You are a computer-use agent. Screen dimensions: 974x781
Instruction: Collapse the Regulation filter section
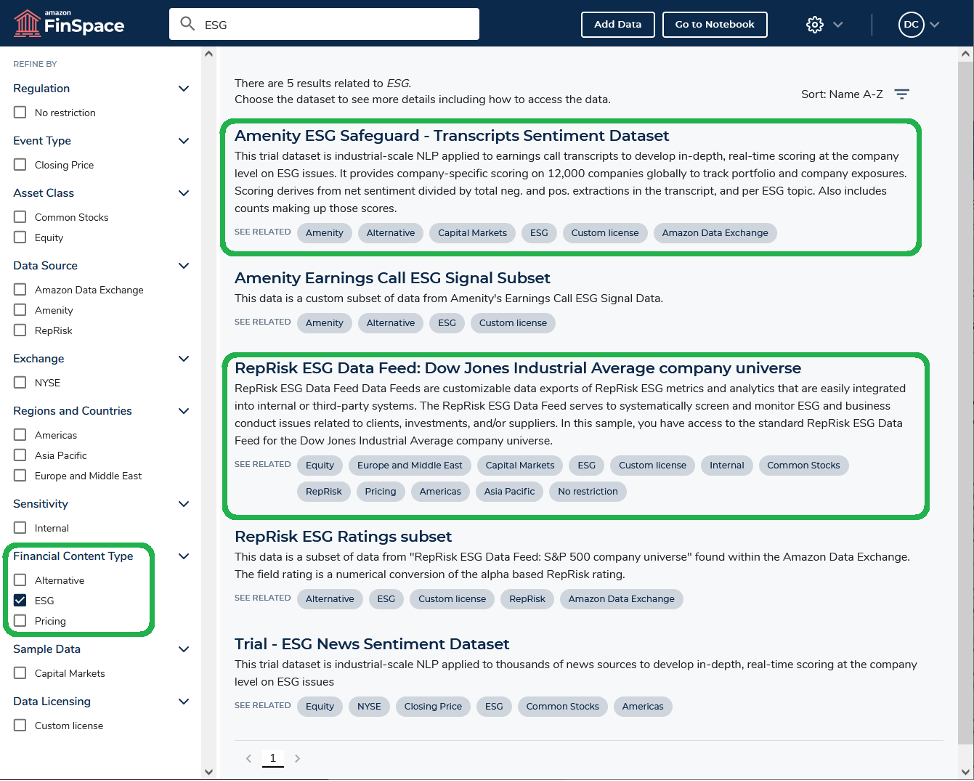[x=183, y=88]
